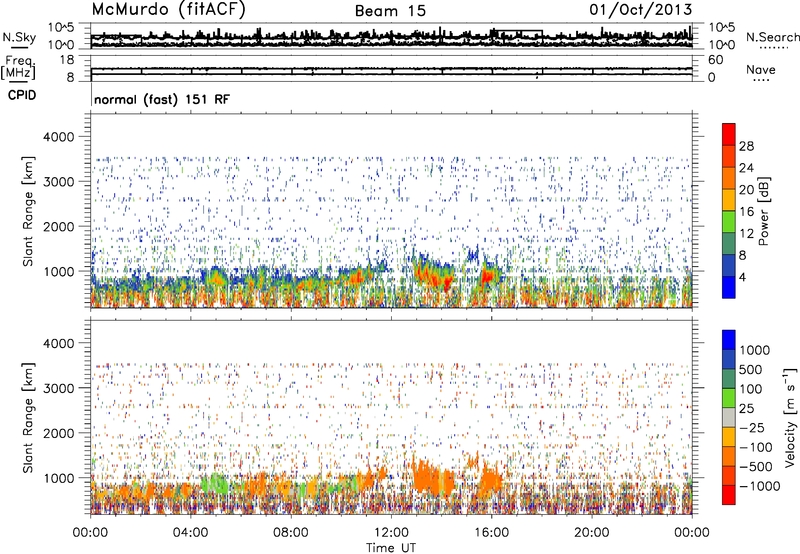Click the N.Sky solid line legend sample
Image resolution: width=800 pixels, height=554 pixels.
(19, 47)
